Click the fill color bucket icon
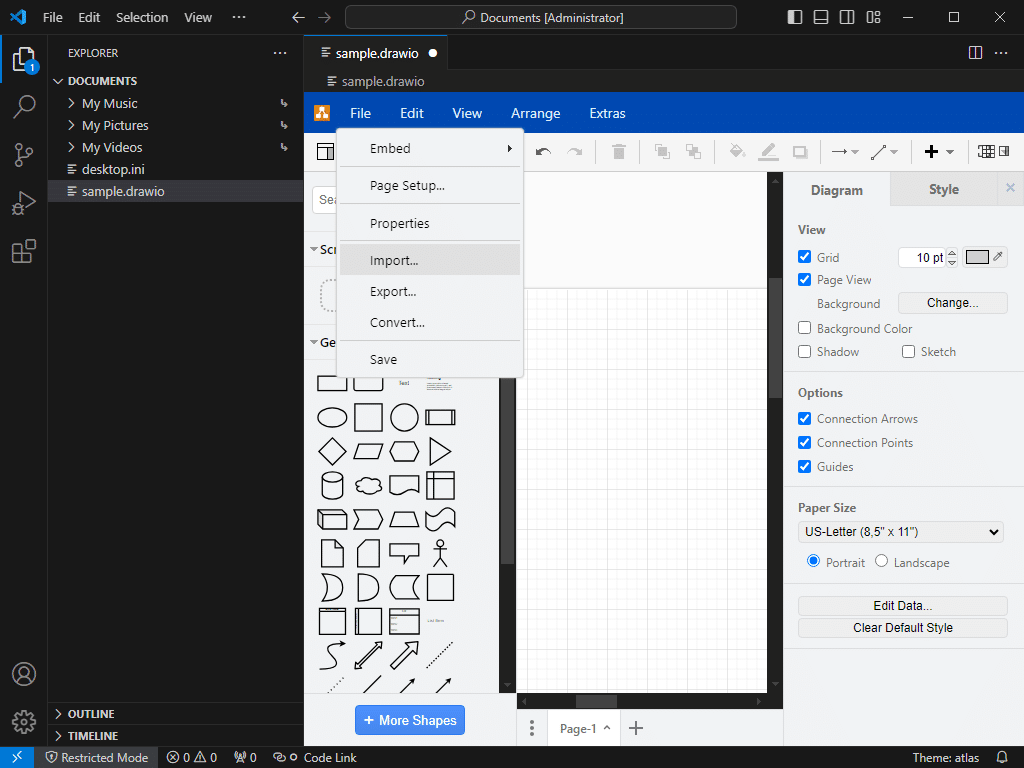1024x768 pixels. 737,152
